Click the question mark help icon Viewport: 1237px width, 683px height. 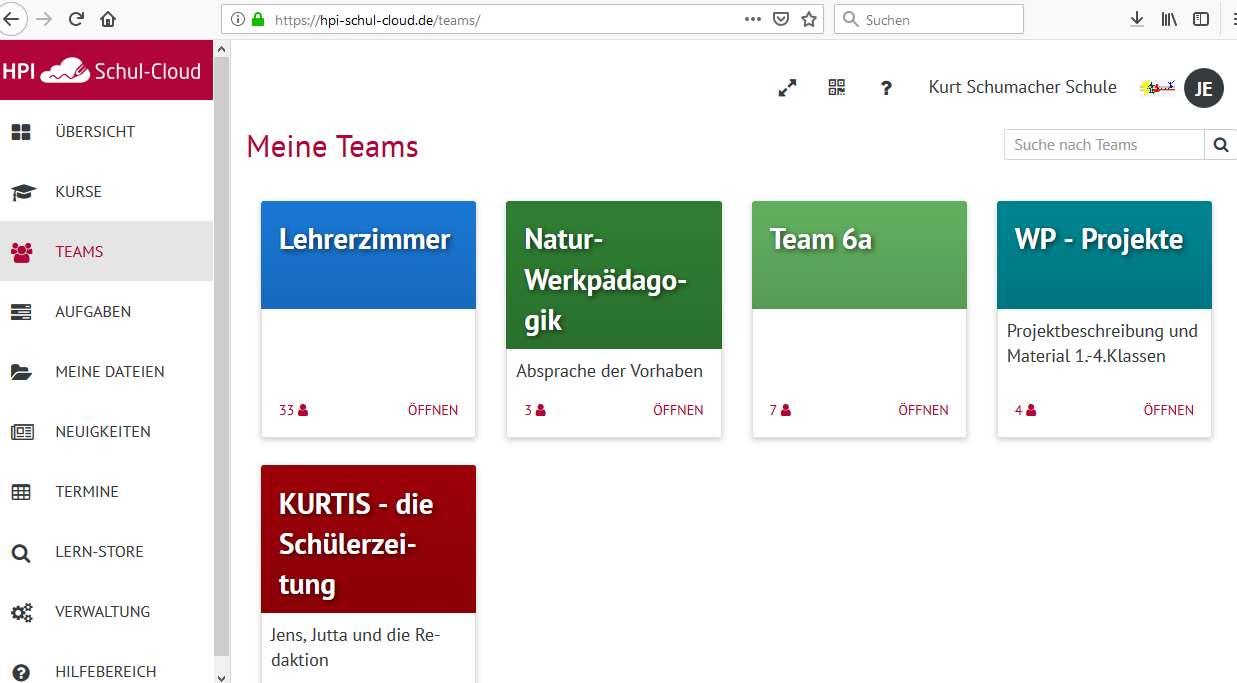click(886, 88)
